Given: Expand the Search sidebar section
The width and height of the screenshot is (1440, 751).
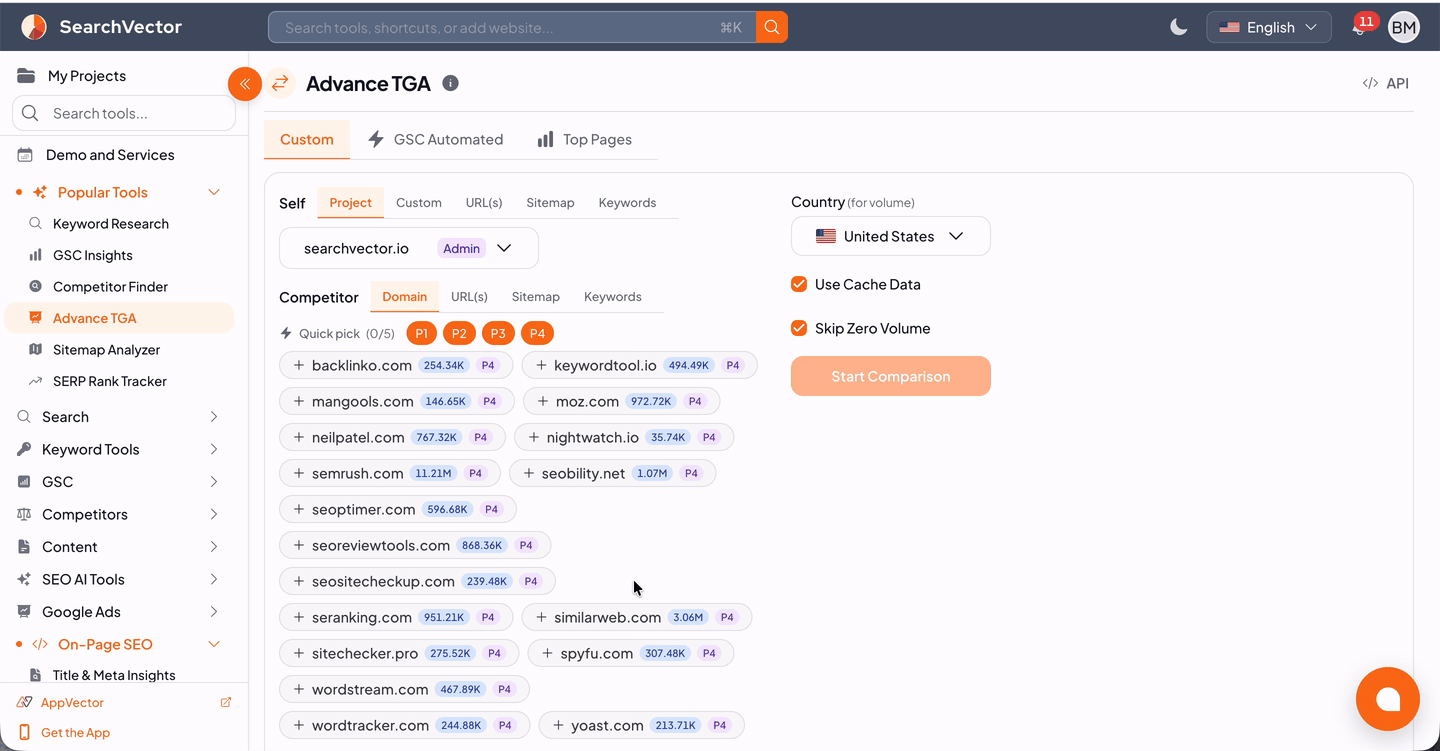Looking at the screenshot, I should [213, 417].
